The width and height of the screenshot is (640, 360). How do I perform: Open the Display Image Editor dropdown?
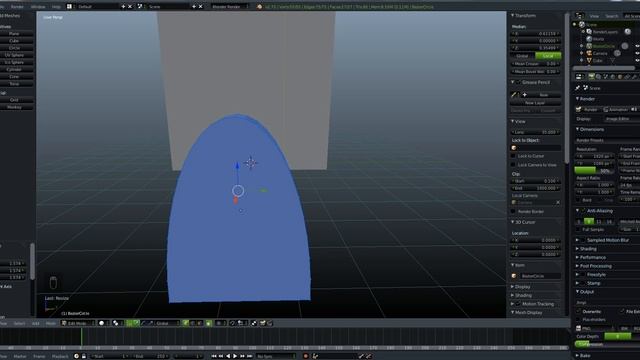point(622,119)
